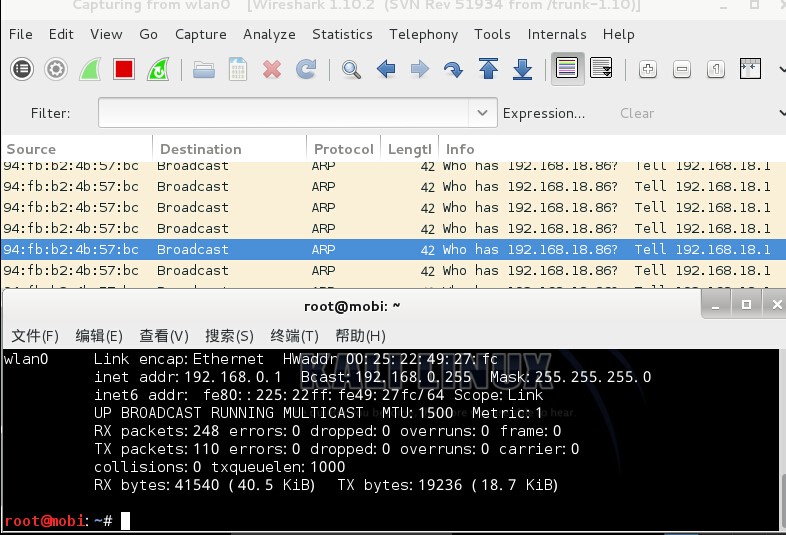Image resolution: width=786 pixels, height=535 pixels.
Task: Click the capture options gear icon
Action: pyautogui.click(x=56, y=70)
